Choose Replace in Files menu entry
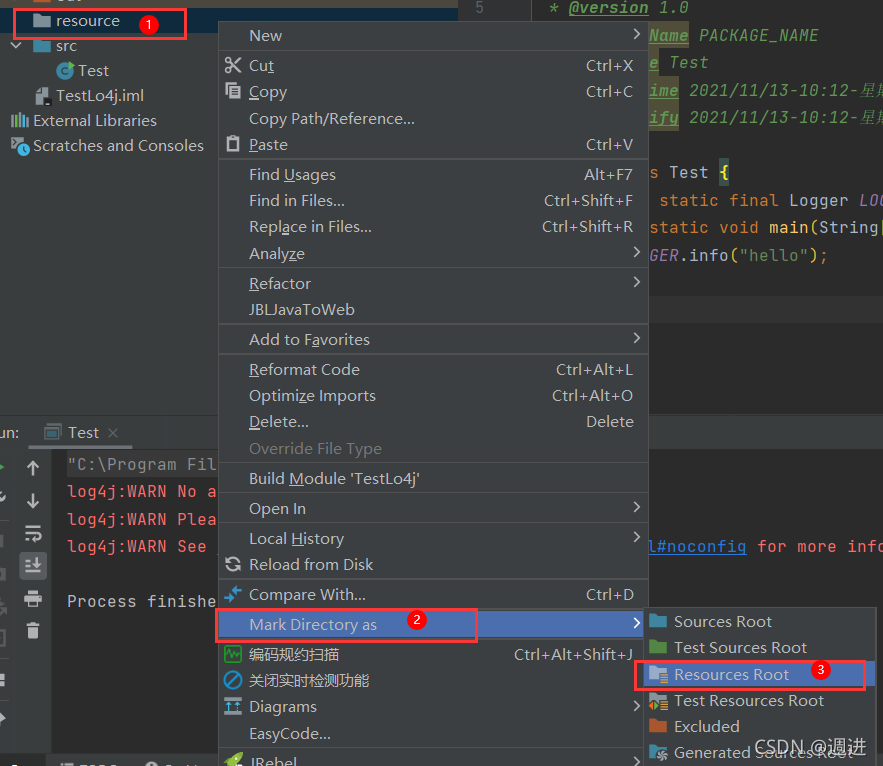 pyautogui.click(x=433, y=226)
